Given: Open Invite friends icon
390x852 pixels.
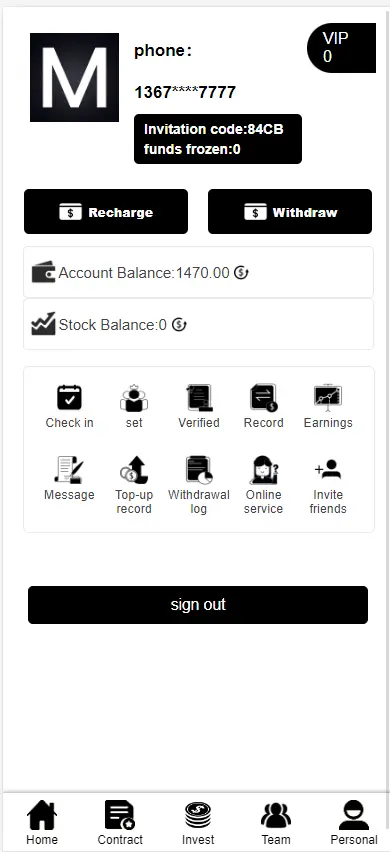Looking at the screenshot, I should 328,469.
